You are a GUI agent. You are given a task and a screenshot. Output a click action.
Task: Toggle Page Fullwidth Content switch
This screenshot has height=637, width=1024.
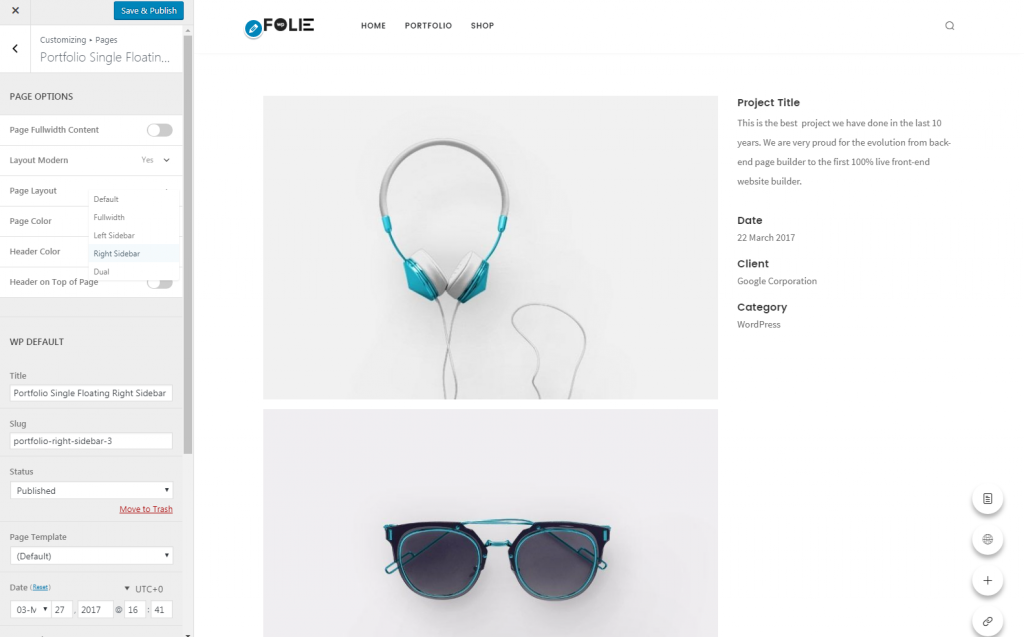pos(159,130)
